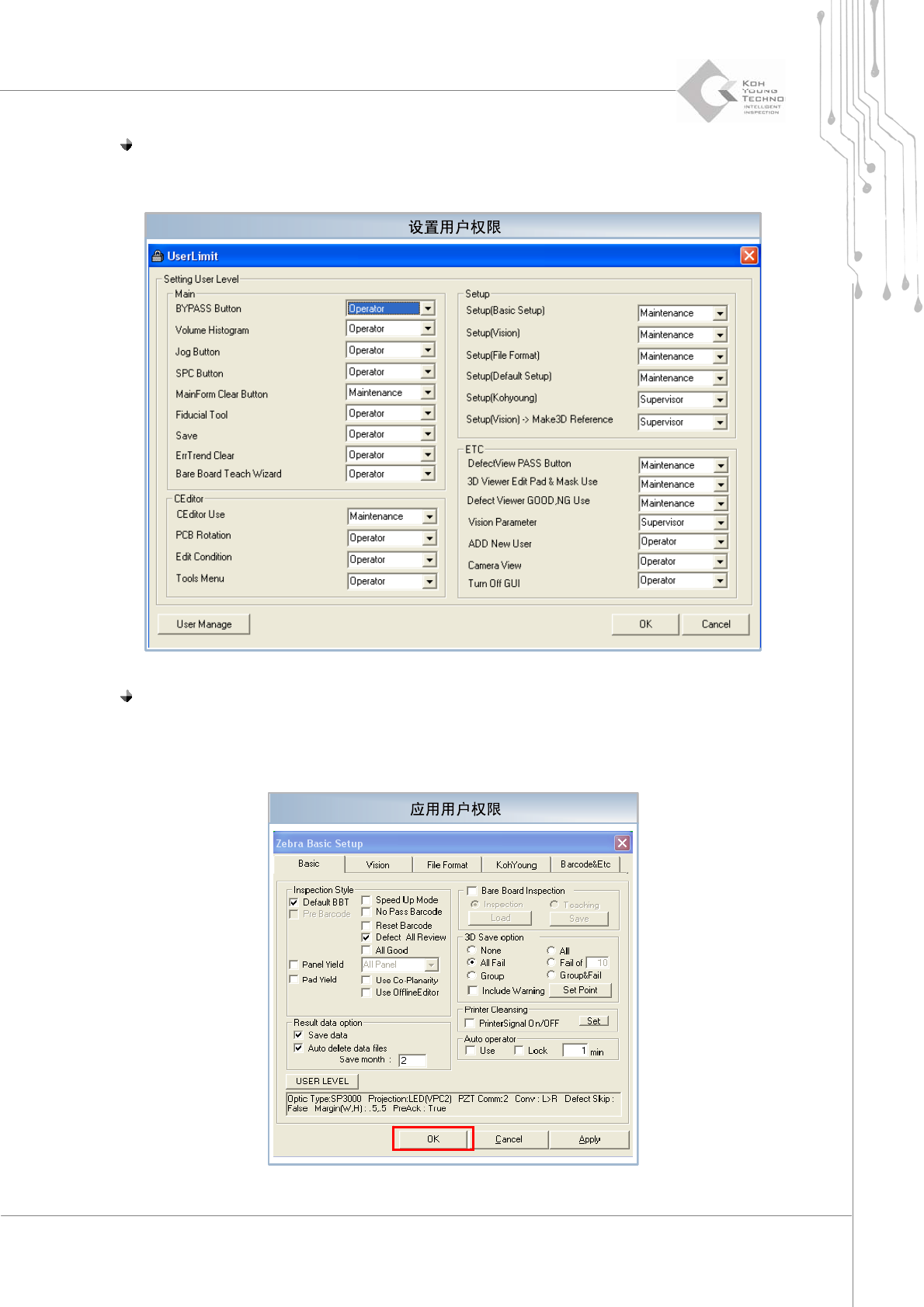Select the Group&Fail radio button
924x1307 pixels.
[x=551, y=975]
